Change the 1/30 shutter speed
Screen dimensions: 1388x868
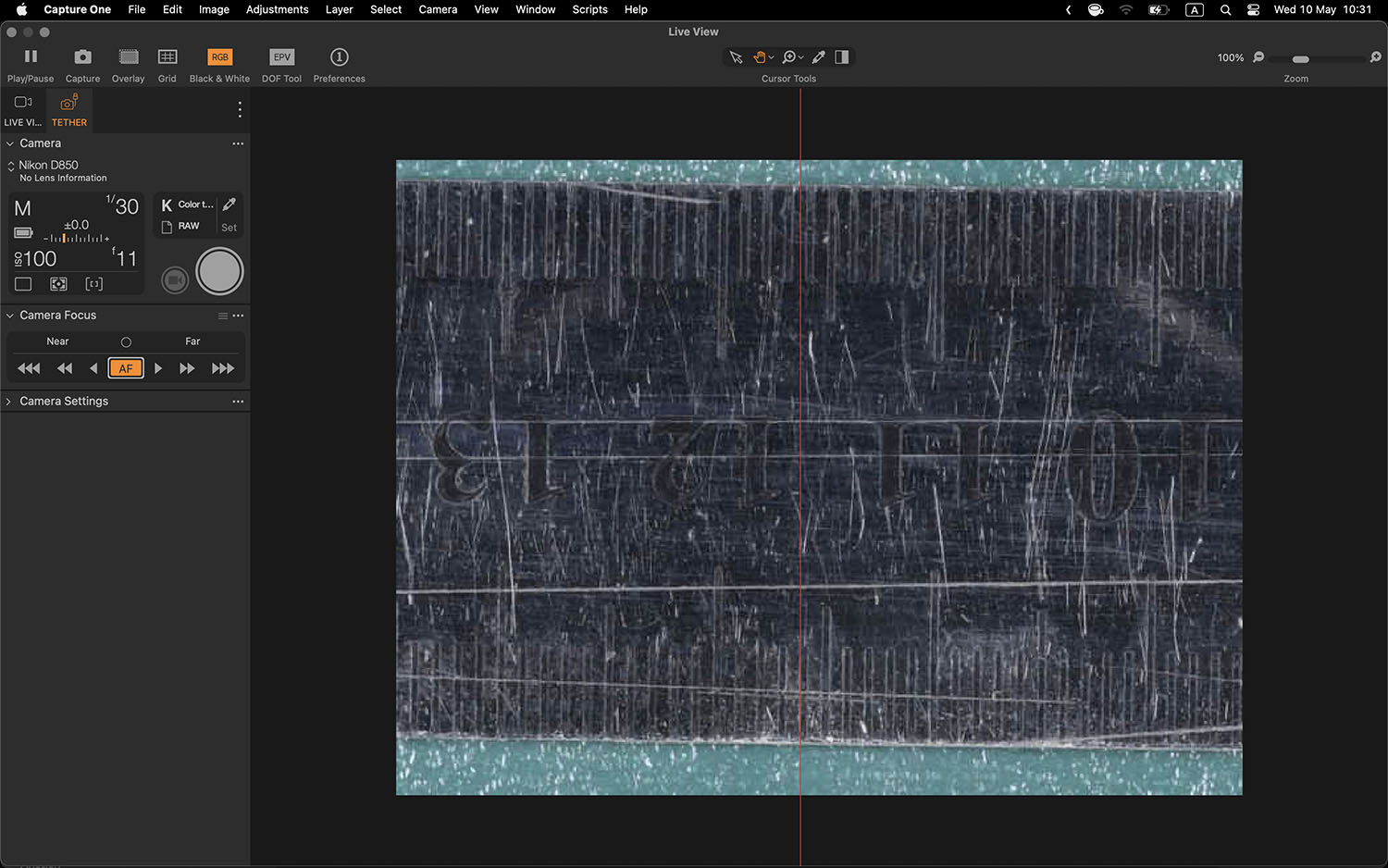[122, 205]
